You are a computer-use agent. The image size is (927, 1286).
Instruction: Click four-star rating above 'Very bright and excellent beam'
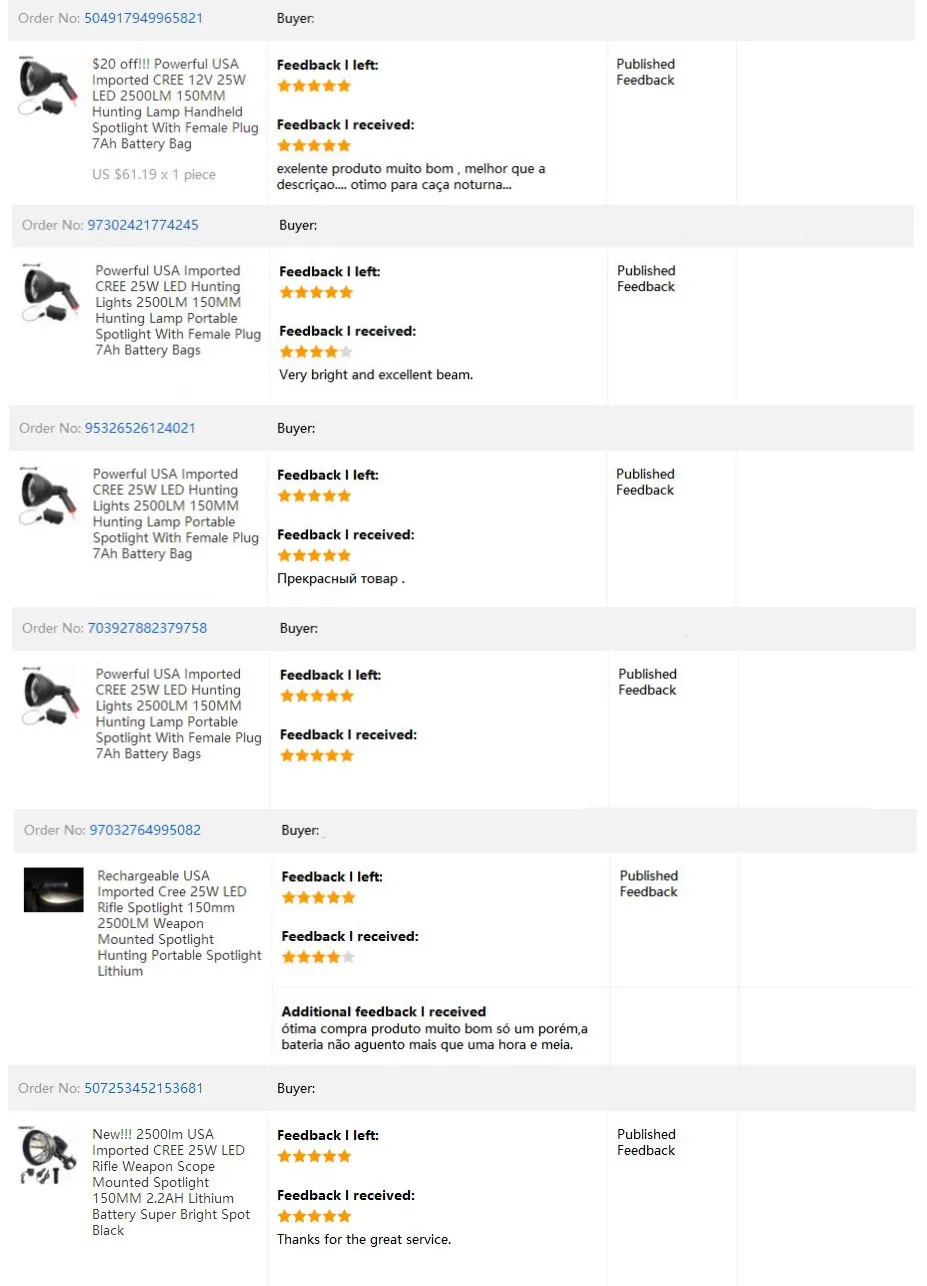(x=315, y=352)
